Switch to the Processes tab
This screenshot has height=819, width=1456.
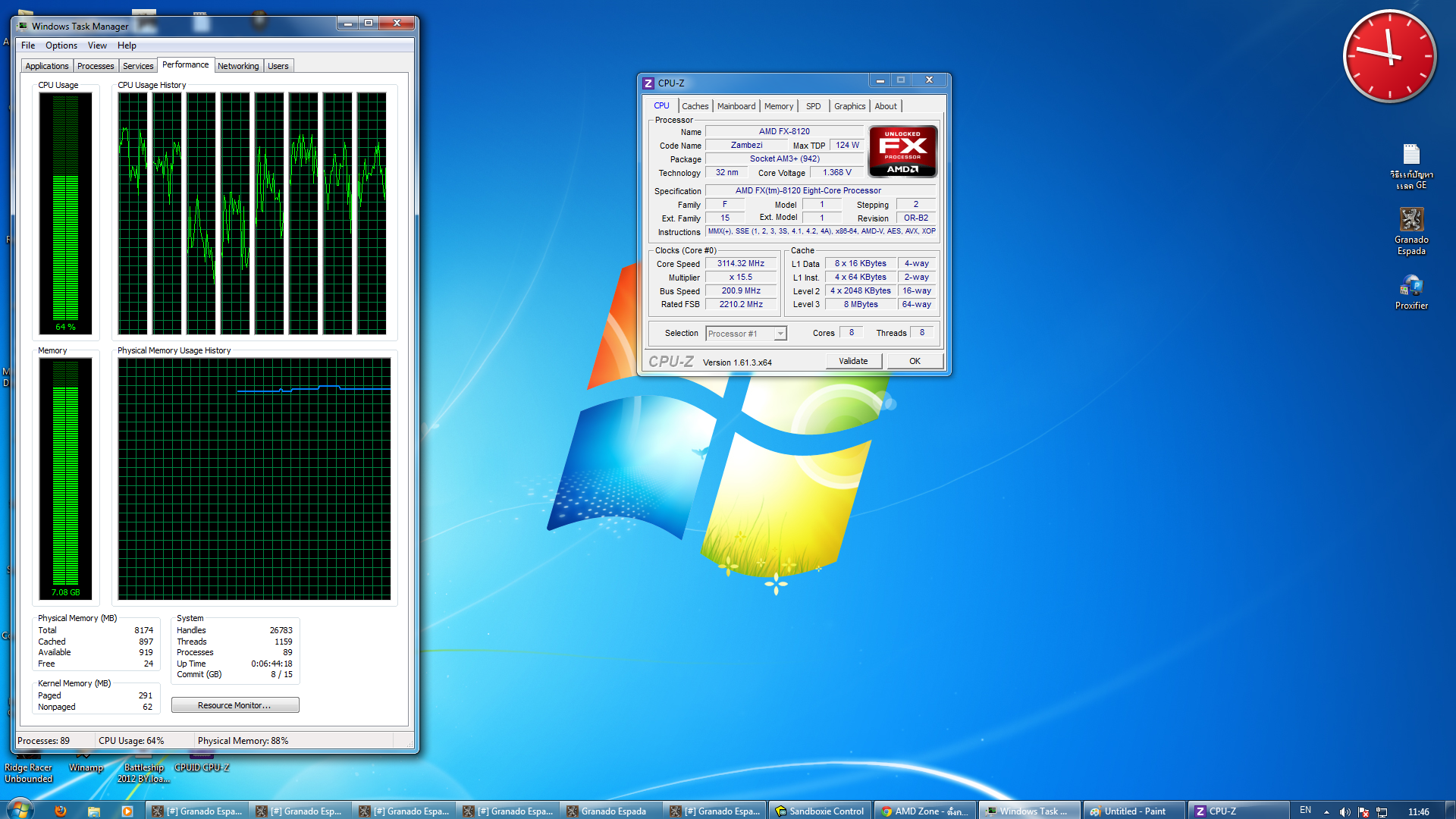[96, 66]
